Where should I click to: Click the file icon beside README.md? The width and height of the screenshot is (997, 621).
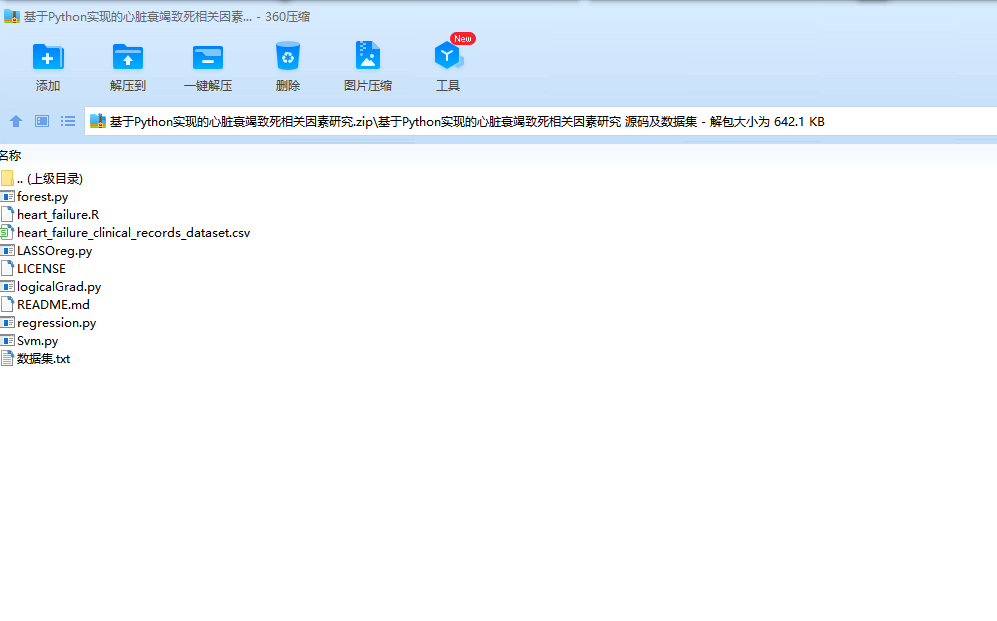point(7,304)
